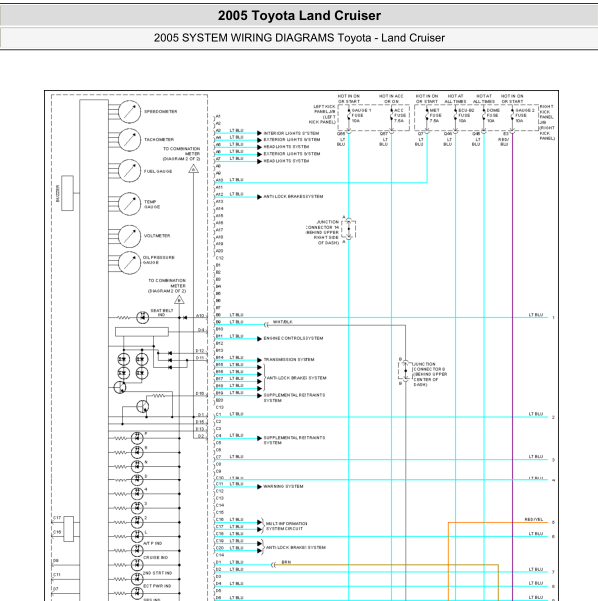This screenshot has width=598, height=601.
Task: Click the speedometer gauge circle symbol
Action: pos(130,112)
